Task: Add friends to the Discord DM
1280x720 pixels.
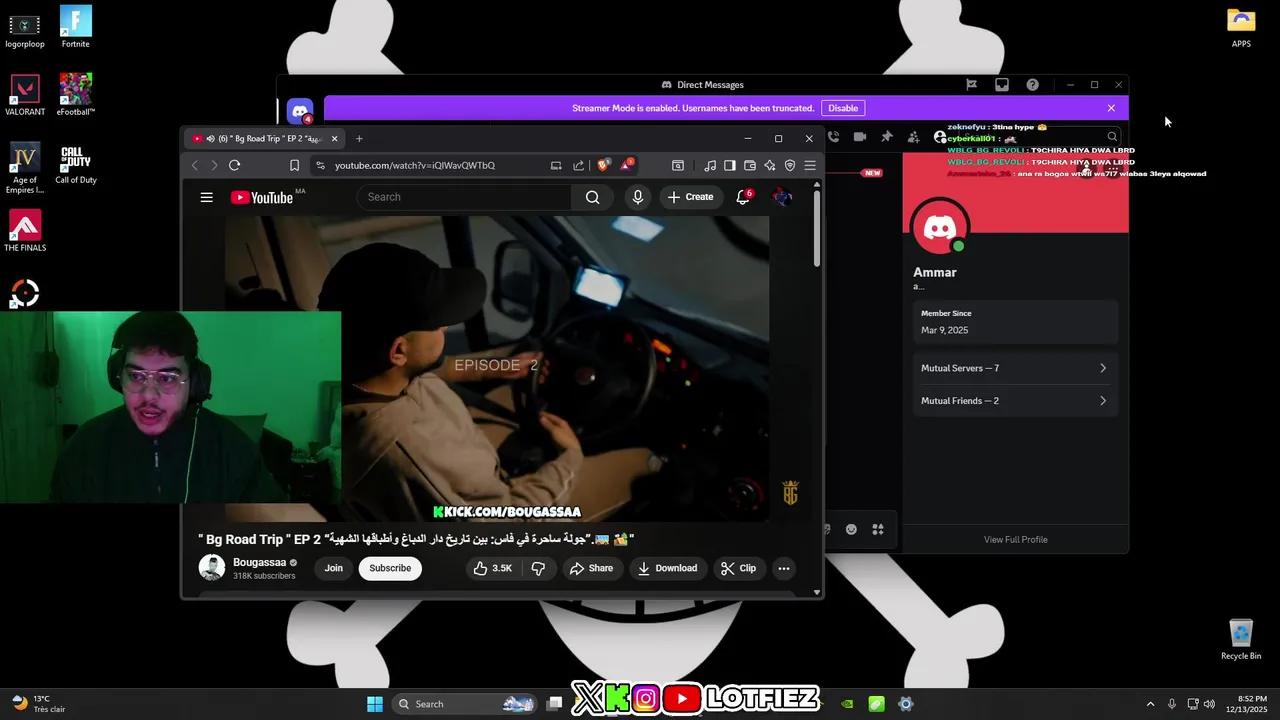Action: (x=913, y=137)
